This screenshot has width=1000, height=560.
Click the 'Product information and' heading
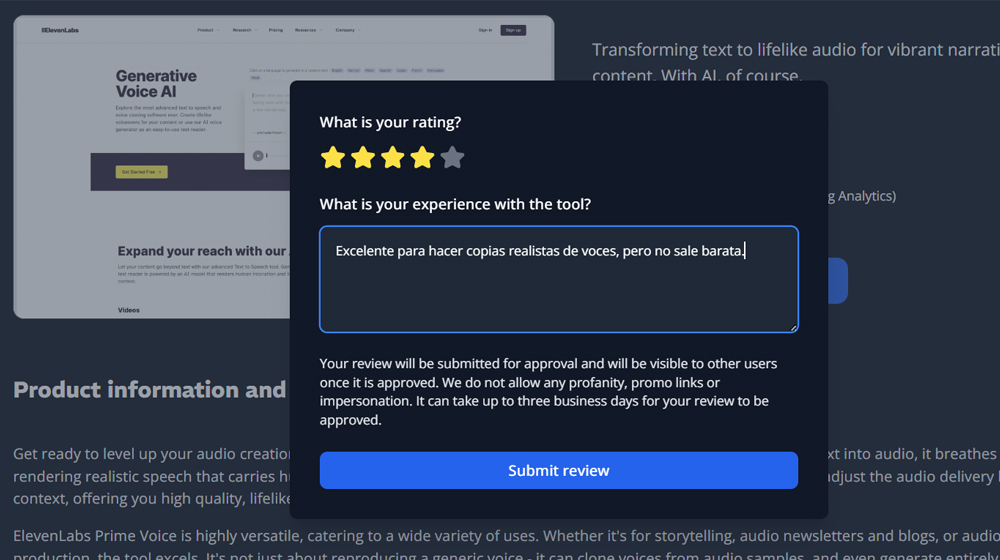tap(150, 390)
